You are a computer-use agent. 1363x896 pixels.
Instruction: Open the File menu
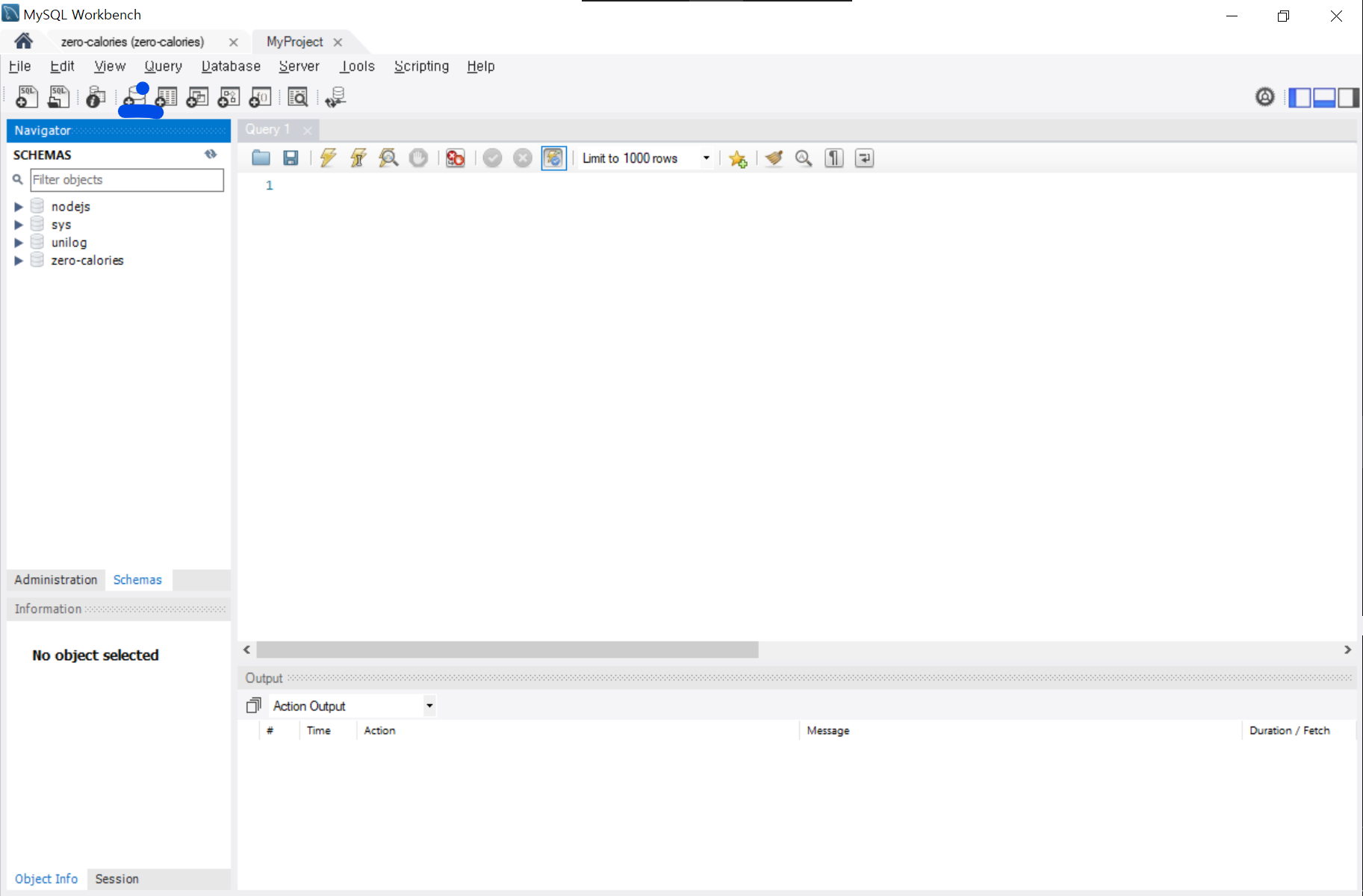click(19, 66)
